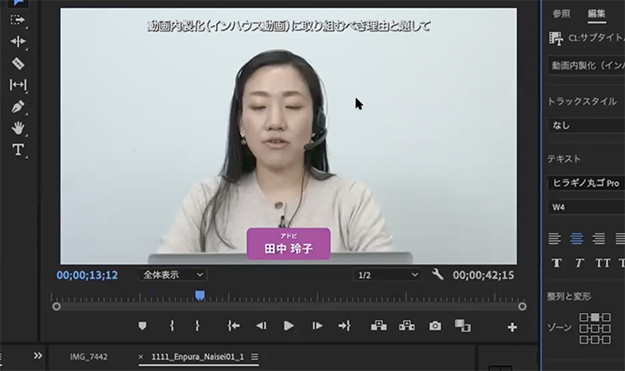Image resolution: width=625 pixels, height=371 pixels.
Task: Open monitor settings wrench icon
Action: coord(438,274)
